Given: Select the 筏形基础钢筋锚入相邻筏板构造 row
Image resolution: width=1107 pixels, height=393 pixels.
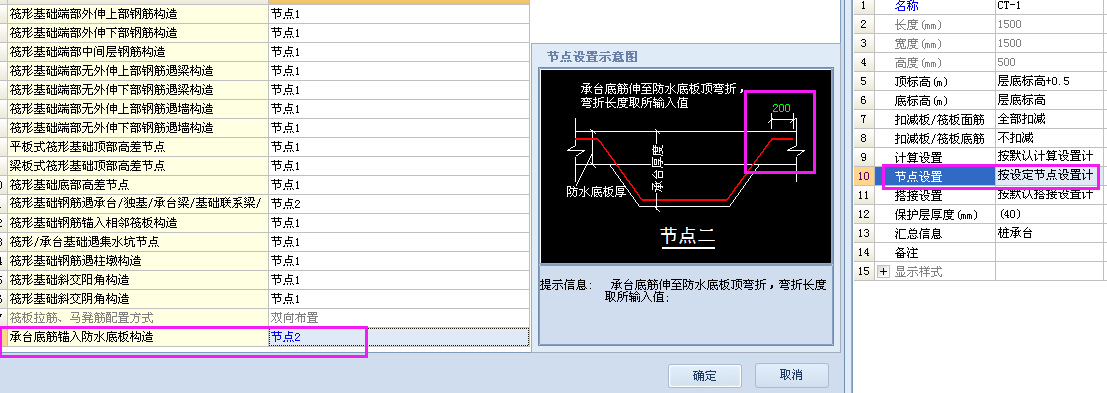Looking at the screenshot, I should [265, 223].
